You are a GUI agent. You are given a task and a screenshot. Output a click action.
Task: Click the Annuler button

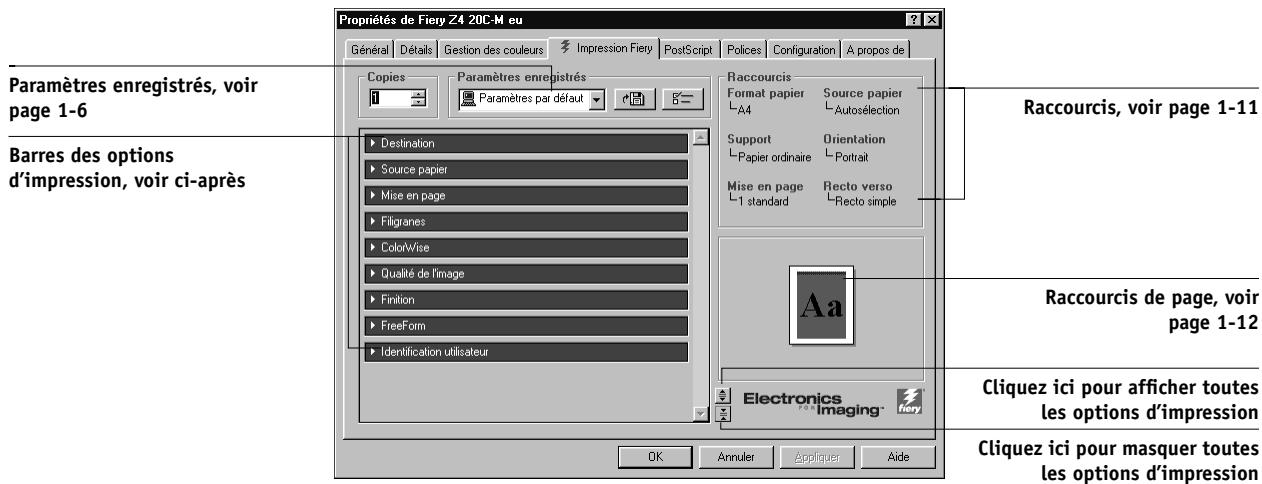[736, 456]
